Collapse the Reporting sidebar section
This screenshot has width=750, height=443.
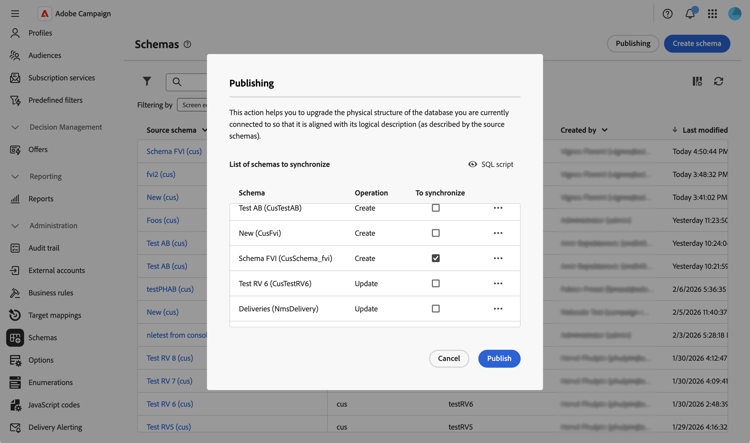15,176
